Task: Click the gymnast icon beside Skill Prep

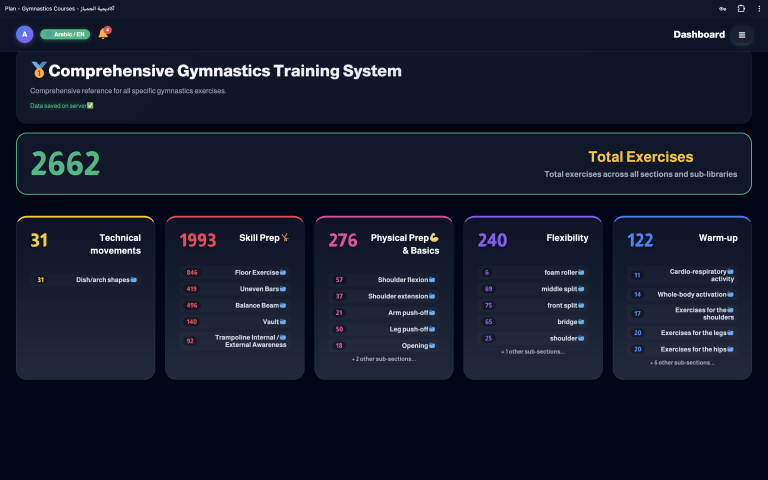Action: [285, 238]
